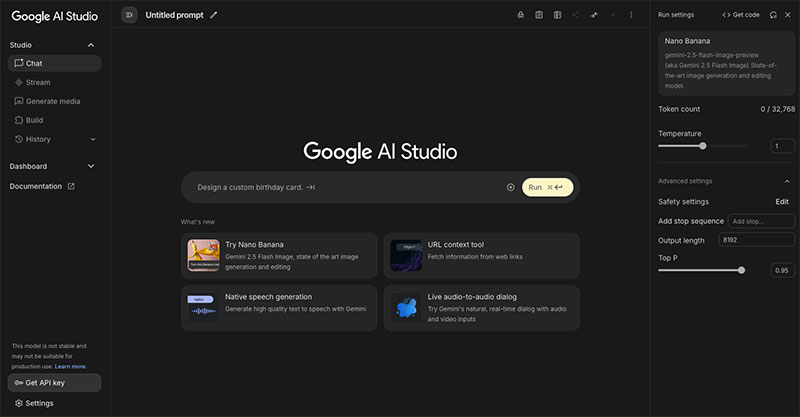The height and width of the screenshot is (417, 800).
Task: Click the Output length field
Action: 757,240
